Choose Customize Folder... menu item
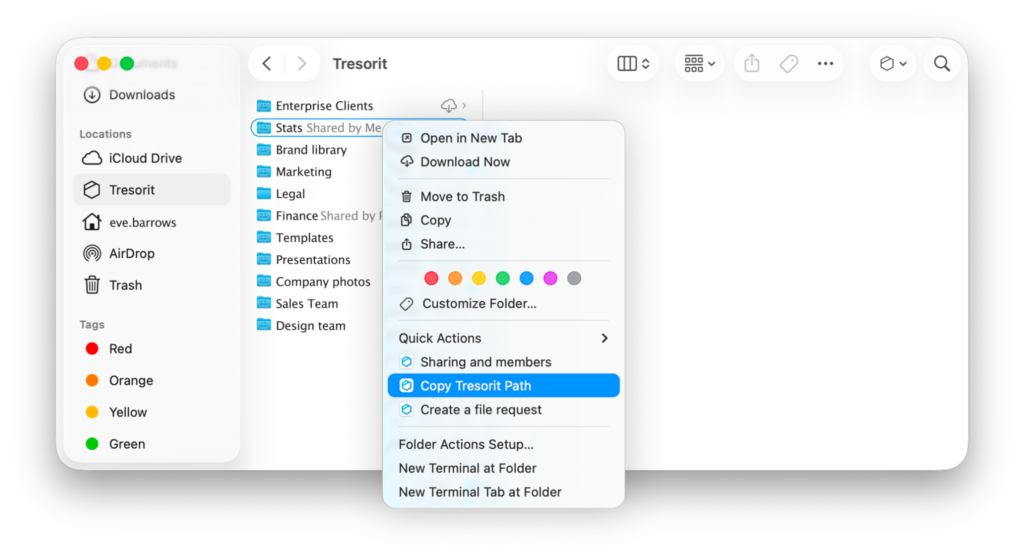 click(x=504, y=304)
